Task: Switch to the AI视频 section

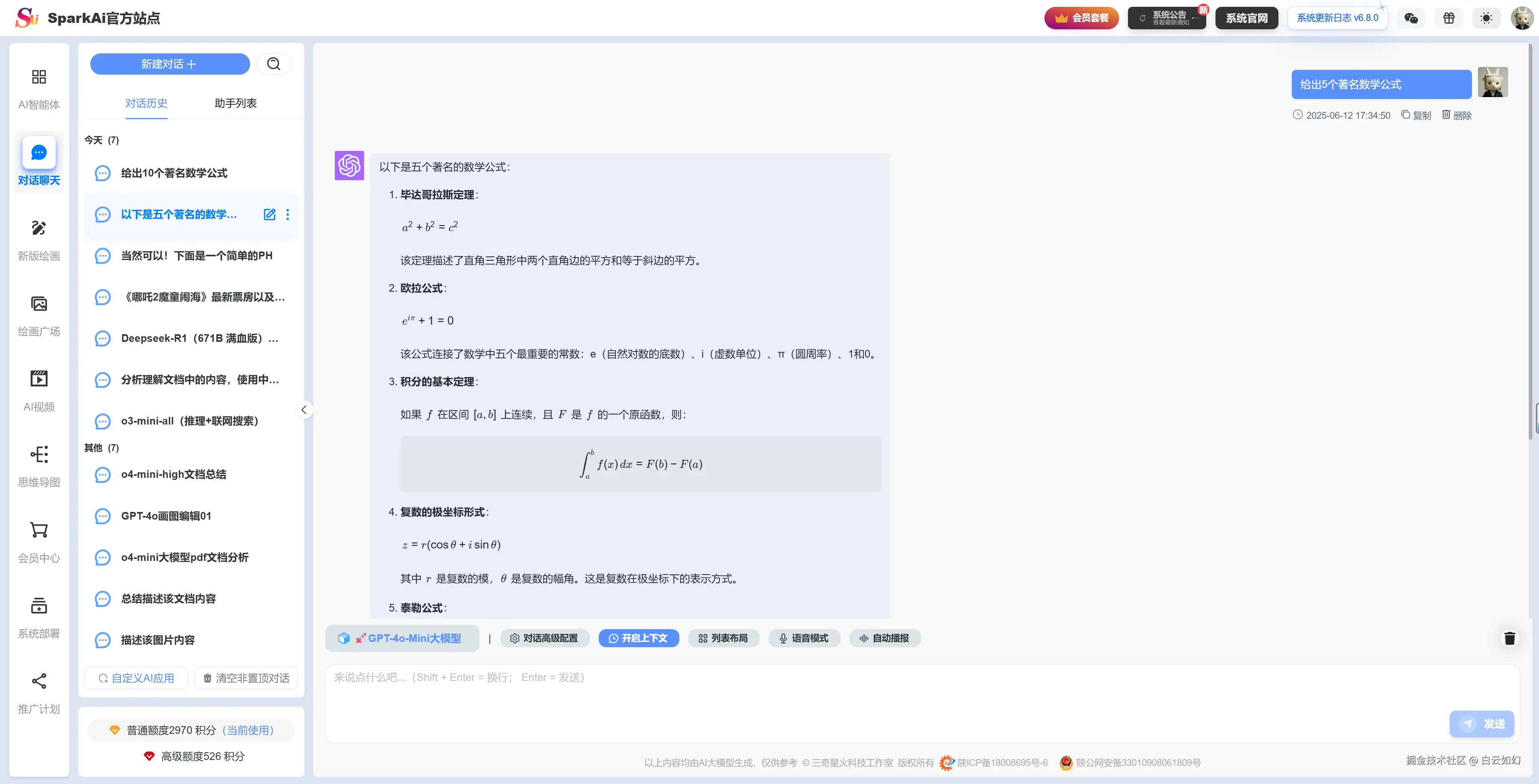Action: pyautogui.click(x=38, y=389)
